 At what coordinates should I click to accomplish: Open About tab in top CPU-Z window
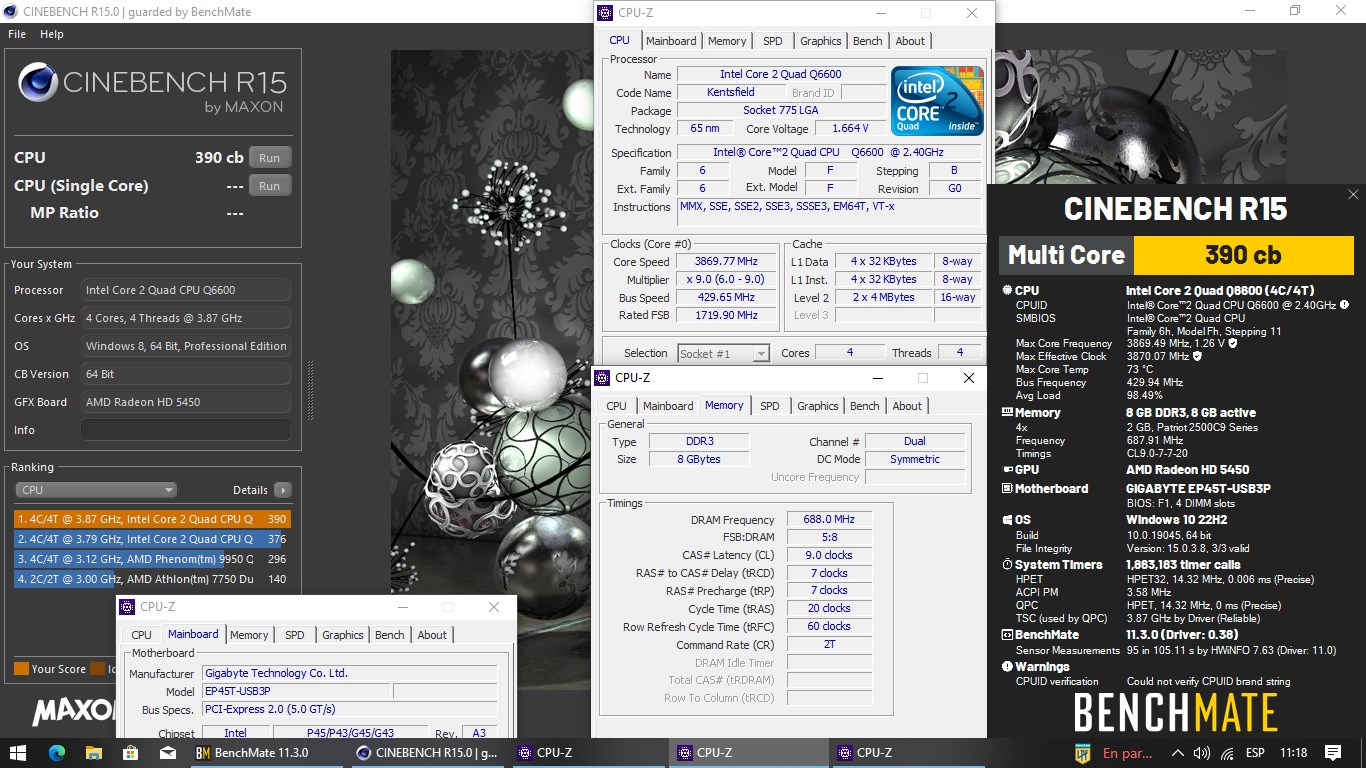(910, 41)
